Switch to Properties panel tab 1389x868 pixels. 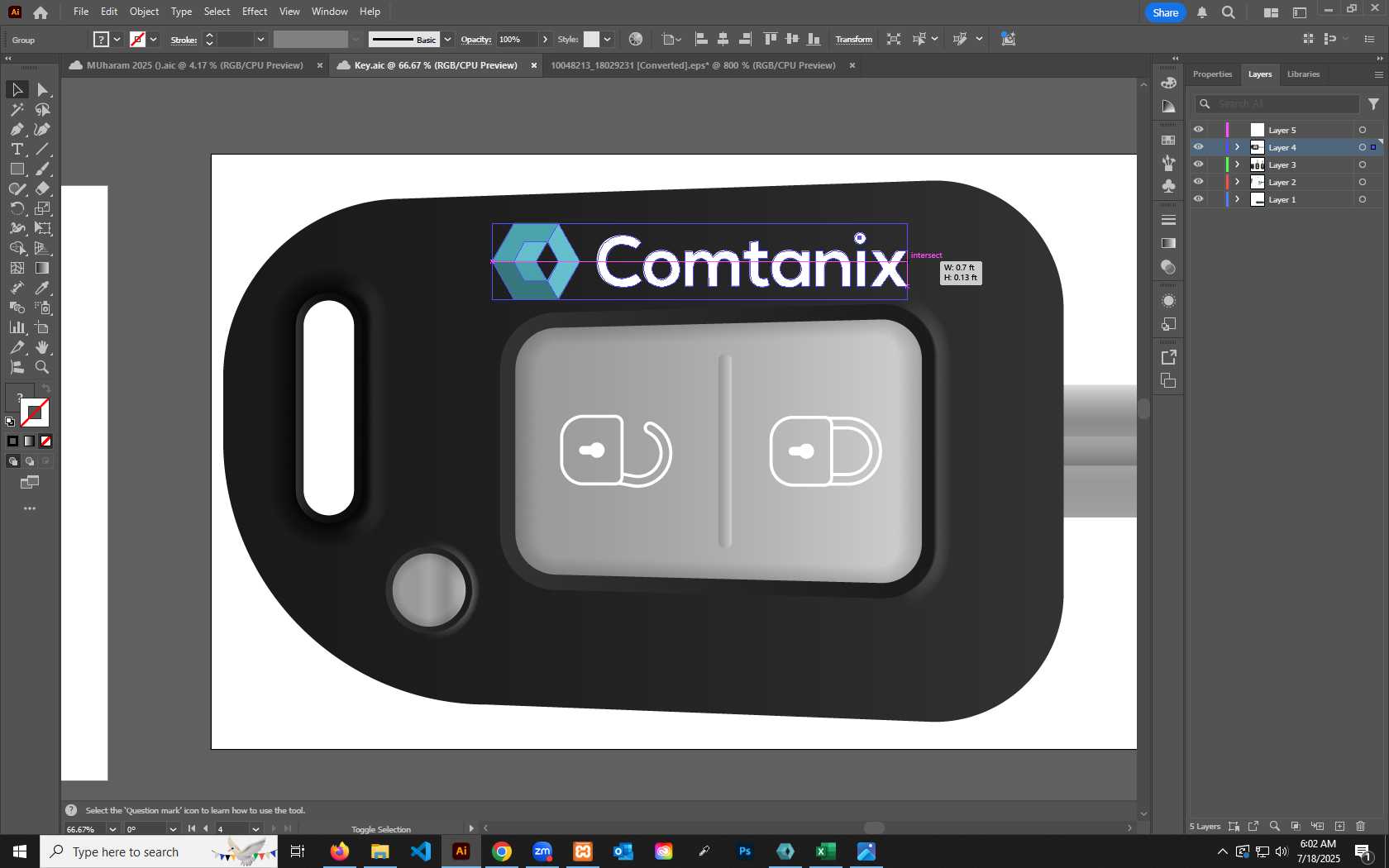coord(1212,74)
